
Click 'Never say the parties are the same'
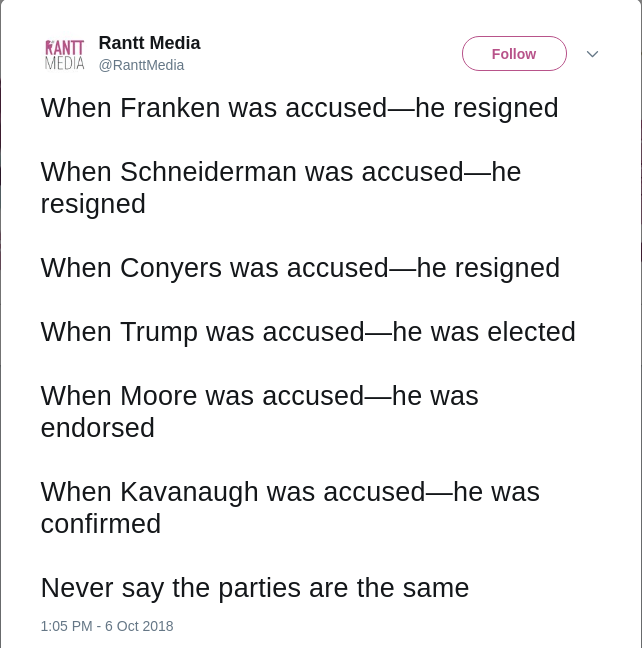point(255,588)
